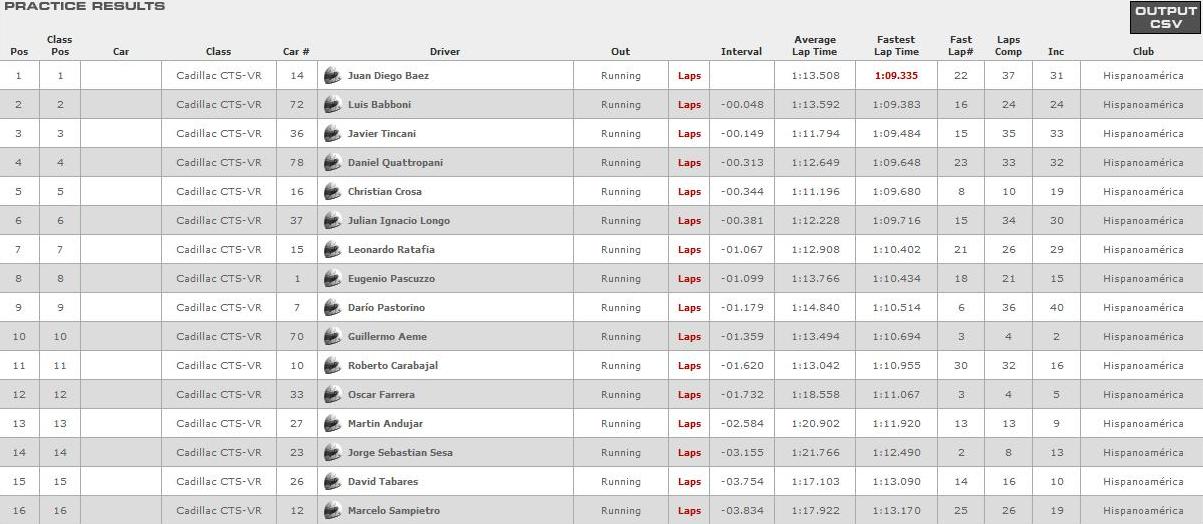Select Guillermo Aeme's helmet icon

coord(332,336)
